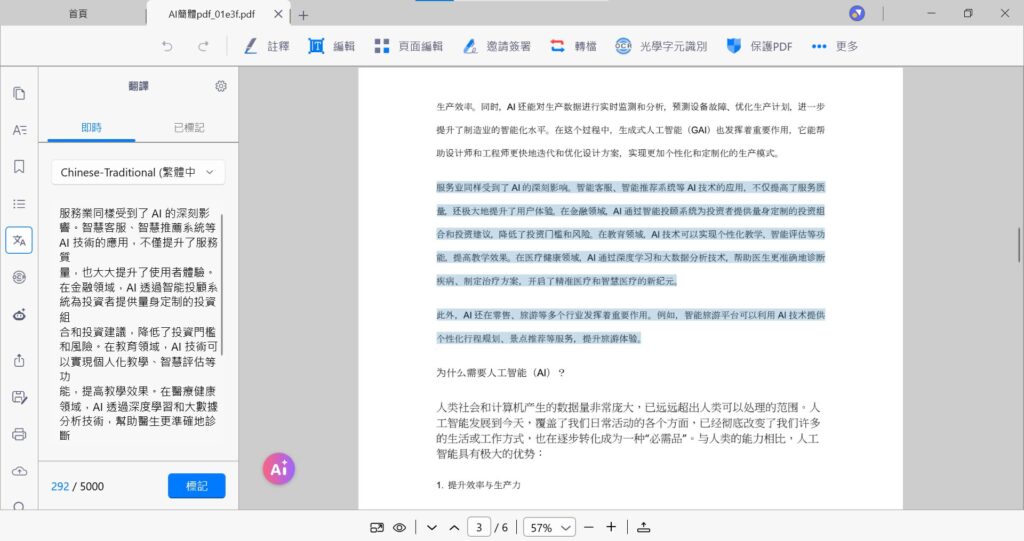Click the 標記 mark button
Image resolution: width=1024 pixels, height=541 pixels.
197,485
